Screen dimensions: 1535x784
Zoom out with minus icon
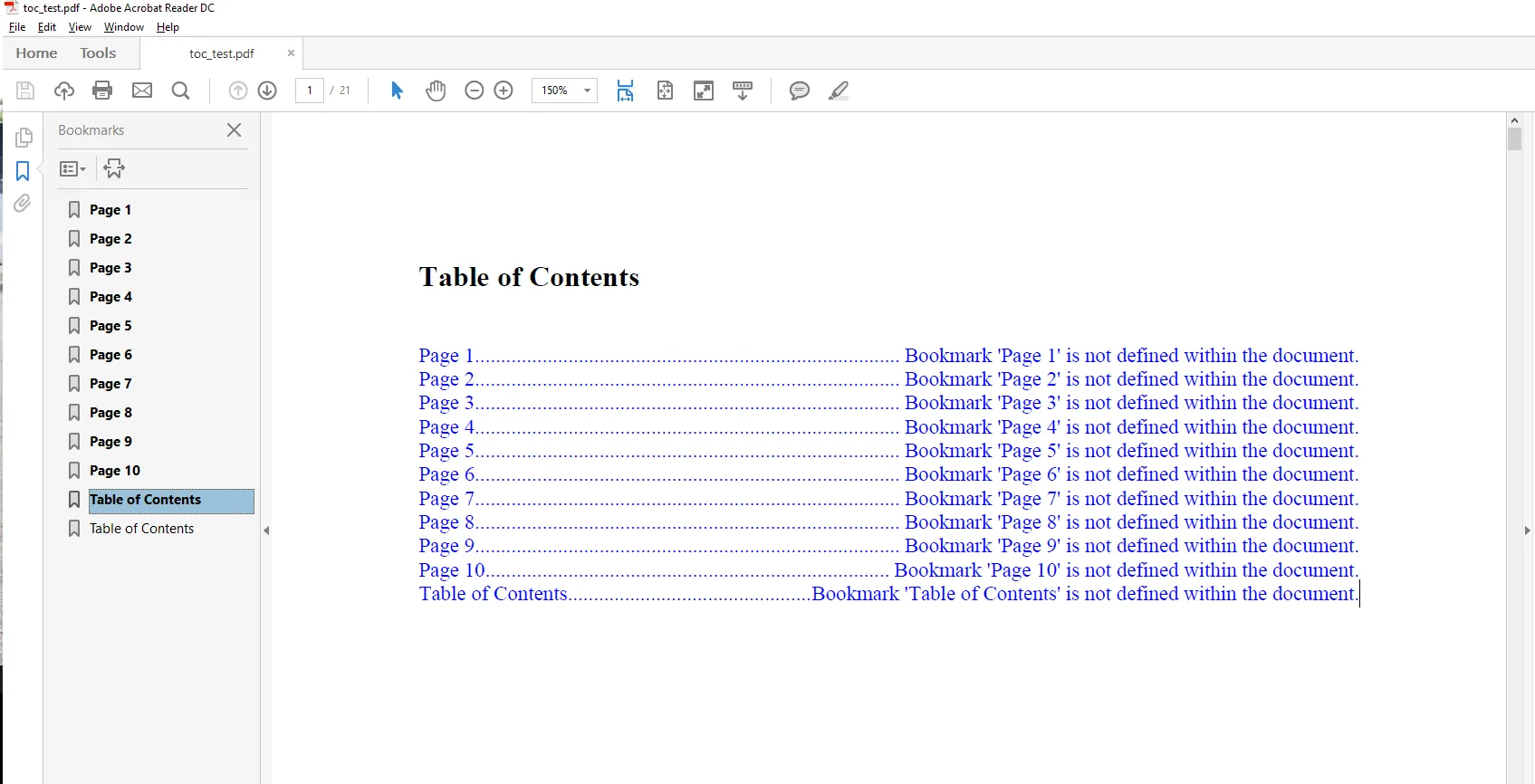click(474, 91)
